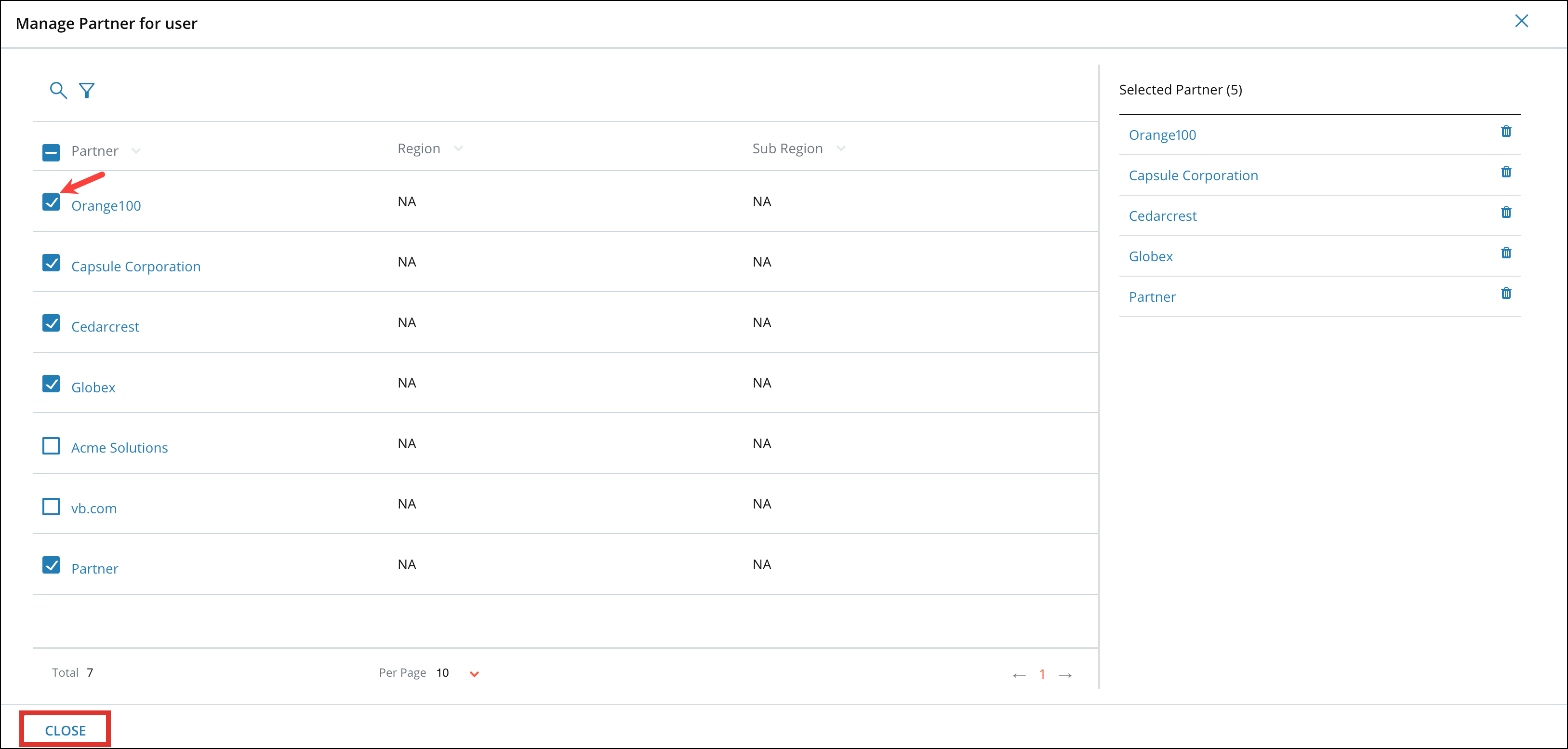
Task: Expand the Partner column sort chevron
Action: point(136,151)
